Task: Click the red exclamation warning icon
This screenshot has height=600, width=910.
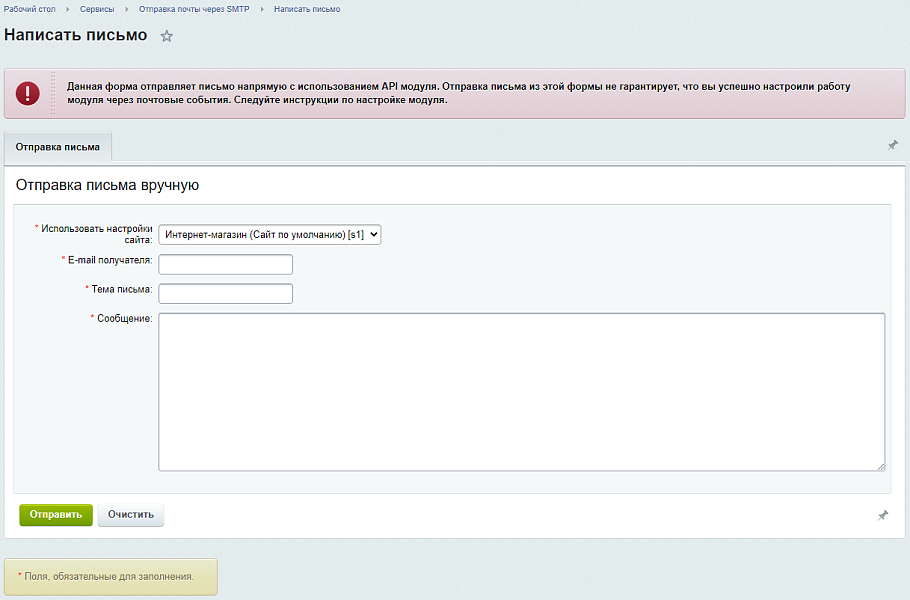Action: pyautogui.click(x=28, y=93)
